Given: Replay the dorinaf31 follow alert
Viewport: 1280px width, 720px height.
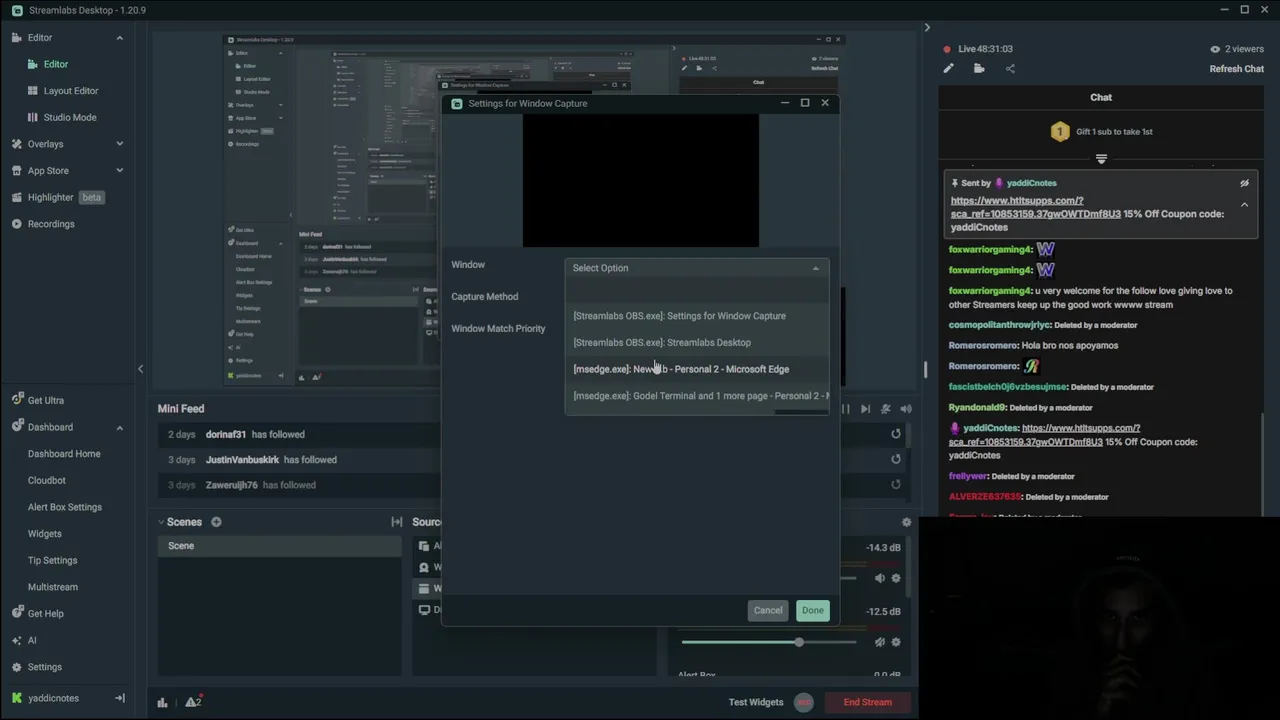Looking at the screenshot, I should tap(896, 434).
